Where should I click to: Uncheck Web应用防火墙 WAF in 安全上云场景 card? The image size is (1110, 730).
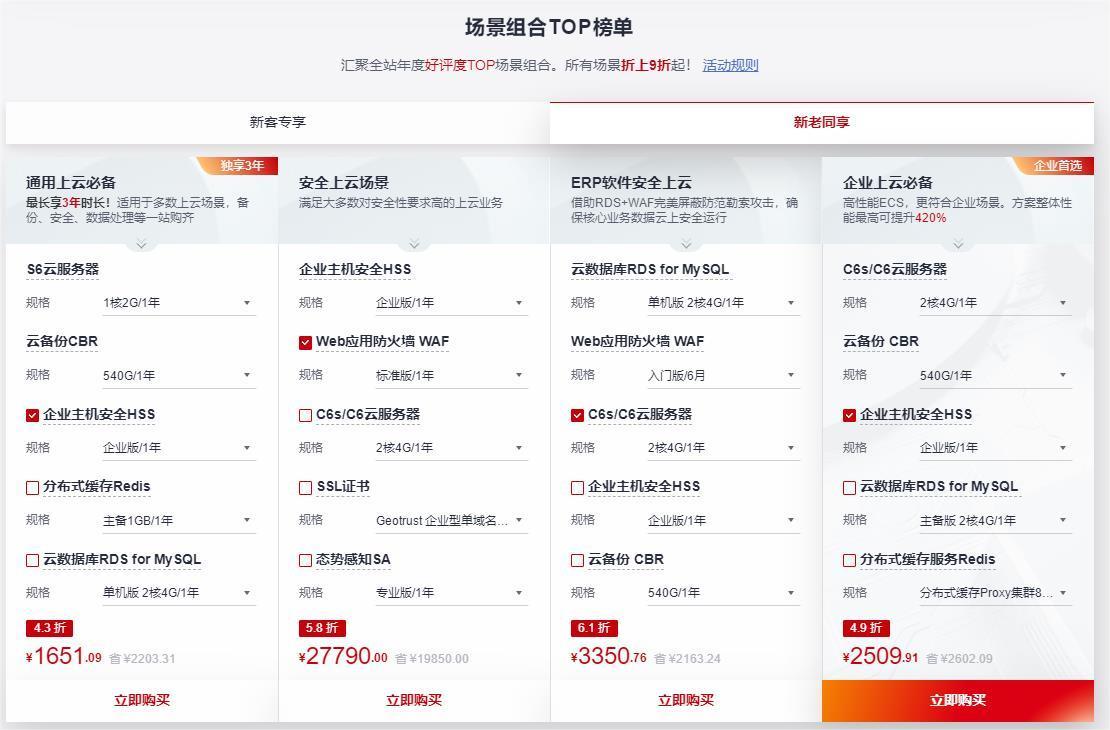(x=305, y=343)
